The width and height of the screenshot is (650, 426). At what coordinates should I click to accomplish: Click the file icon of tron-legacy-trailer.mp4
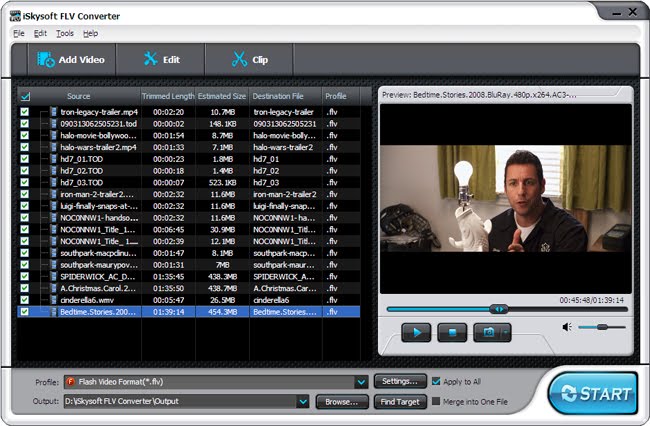point(53,112)
